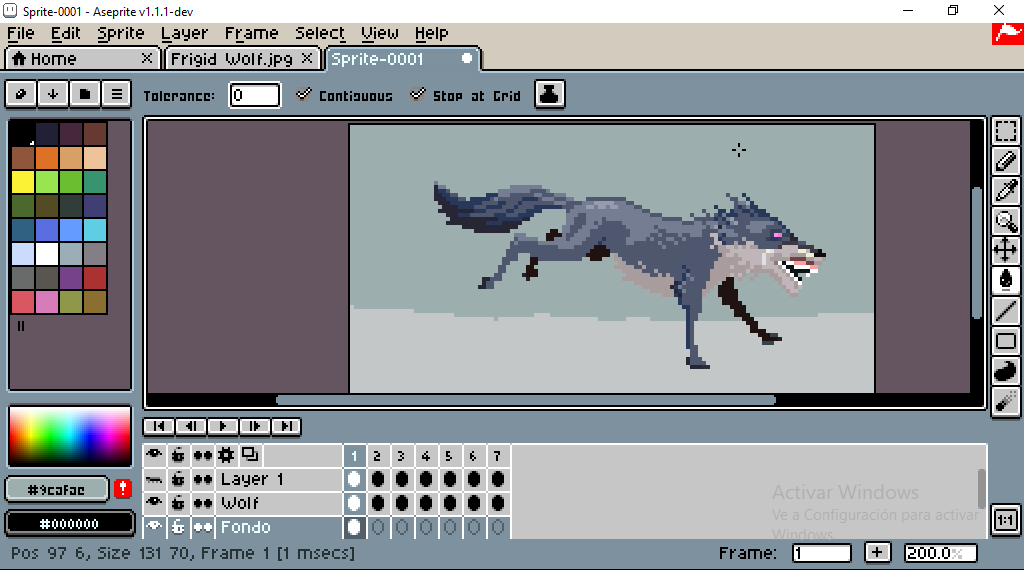Viewport: 1024px width, 570px height.
Task: Go to first frame button
Action: tap(159, 426)
